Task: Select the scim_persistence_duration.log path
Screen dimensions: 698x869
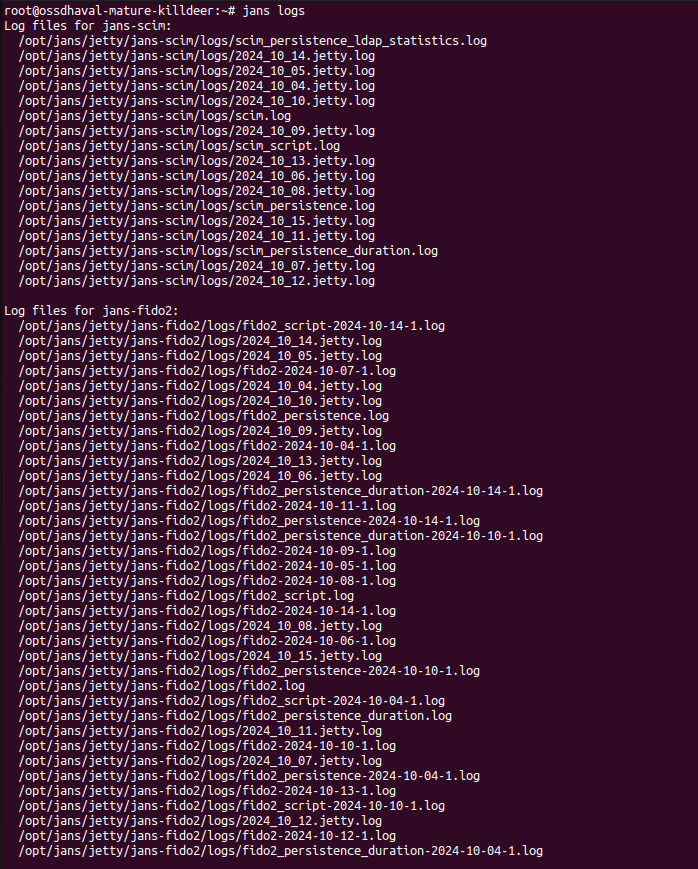Action: point(228,250)
